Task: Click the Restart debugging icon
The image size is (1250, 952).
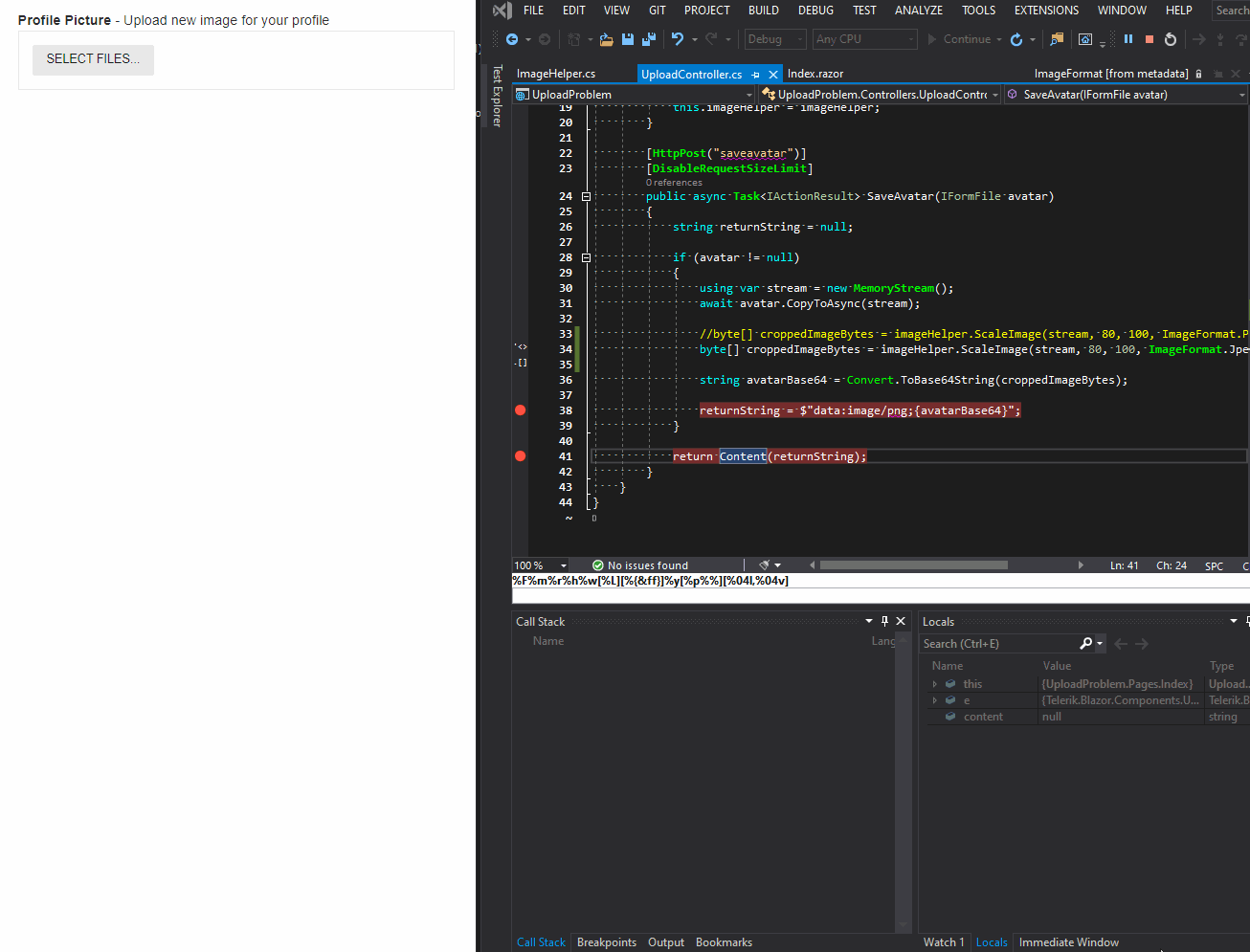Action: (1170, 39)
